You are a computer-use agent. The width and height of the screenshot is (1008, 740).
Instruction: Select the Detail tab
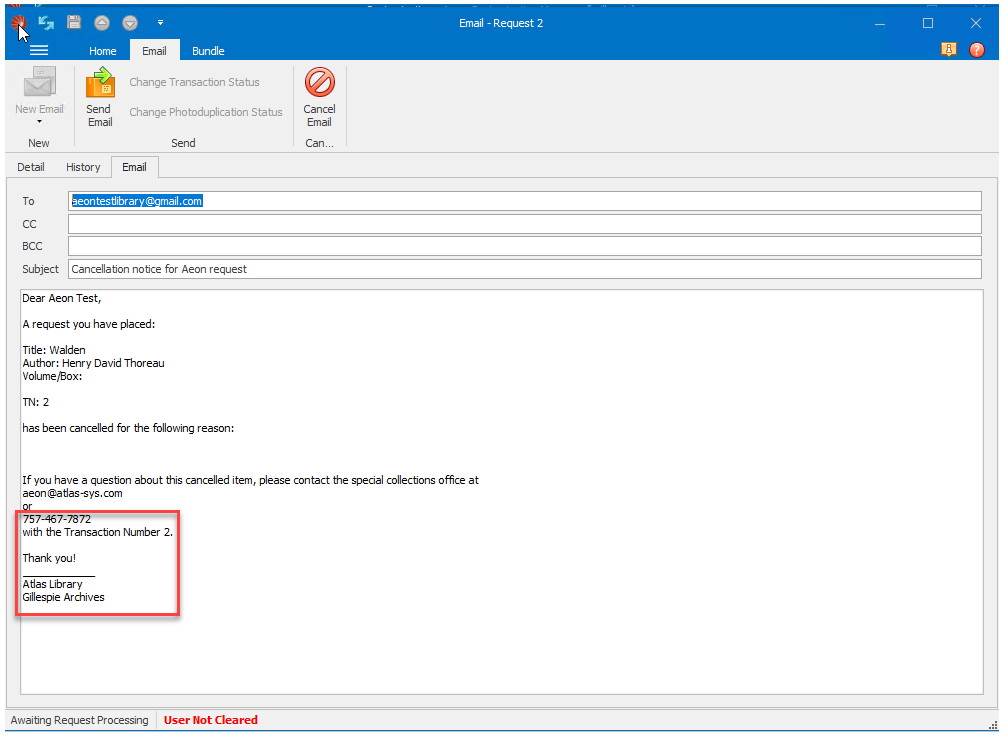[30, 167]
